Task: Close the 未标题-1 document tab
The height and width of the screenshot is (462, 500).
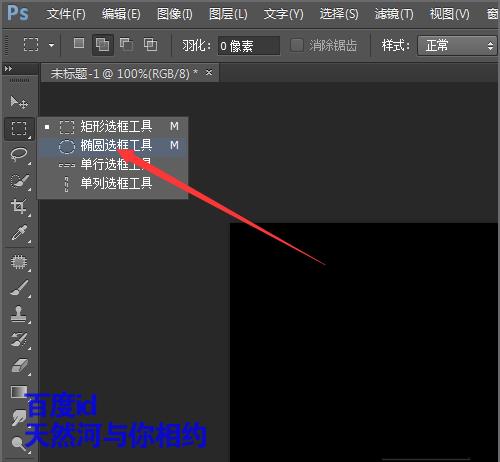Action: pos(209,72)
